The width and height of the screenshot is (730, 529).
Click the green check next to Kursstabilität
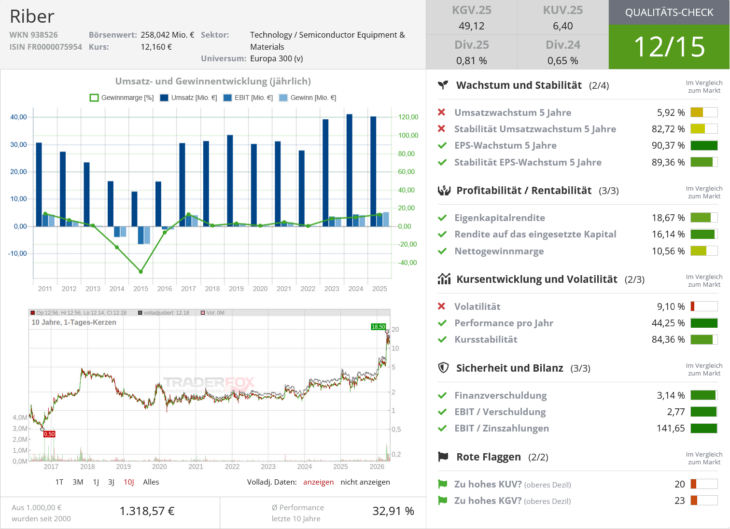coord(442,339)
